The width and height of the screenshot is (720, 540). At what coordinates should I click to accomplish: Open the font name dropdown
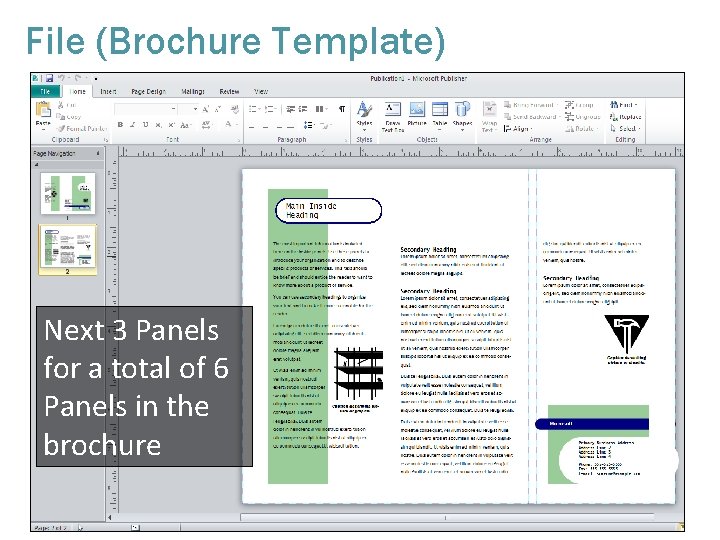tap(174, 109)
